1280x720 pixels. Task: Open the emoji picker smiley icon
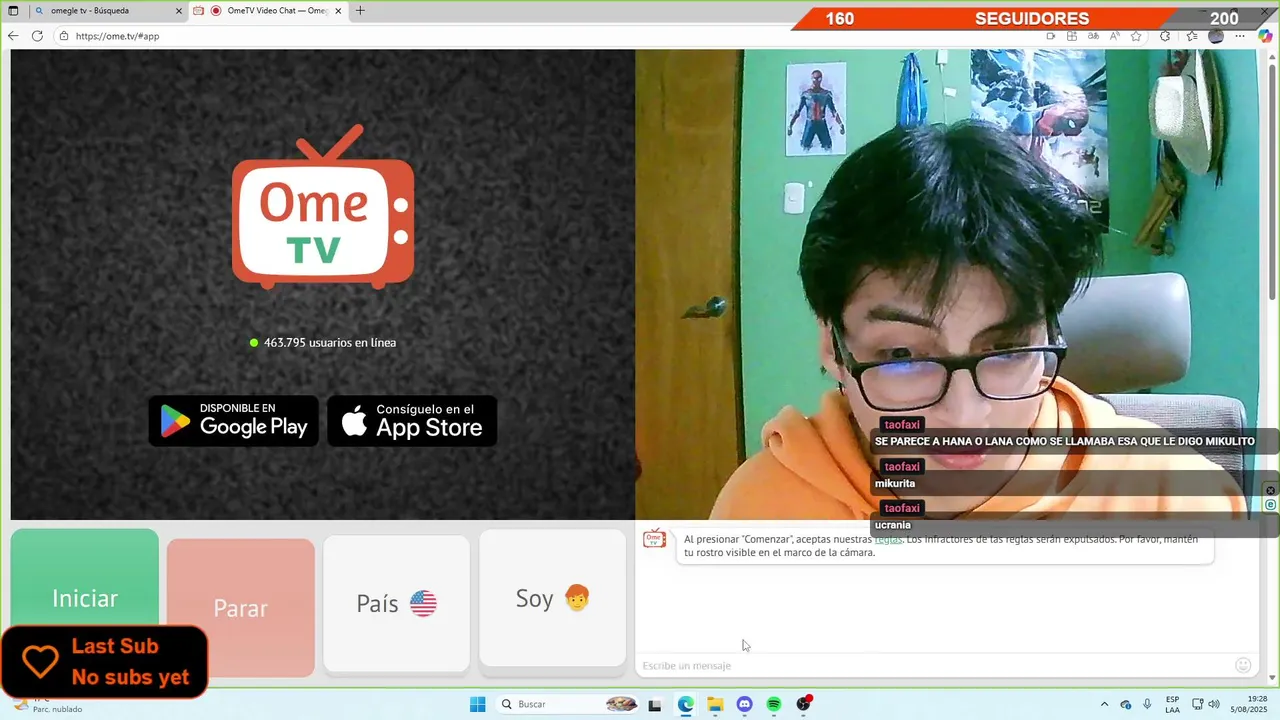pos(1243,665)
